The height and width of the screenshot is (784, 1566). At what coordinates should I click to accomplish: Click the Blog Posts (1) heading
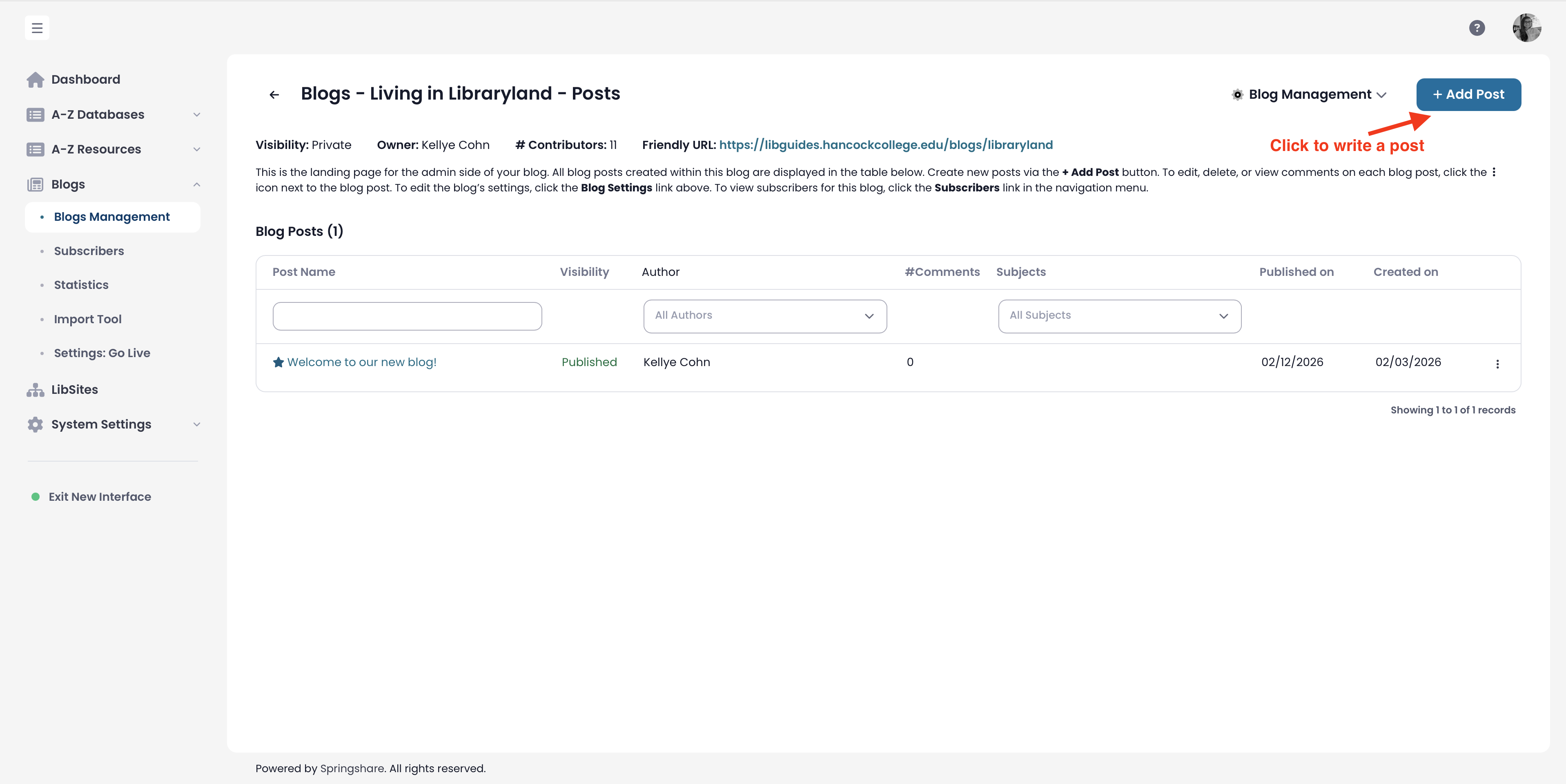pos(299,231)
